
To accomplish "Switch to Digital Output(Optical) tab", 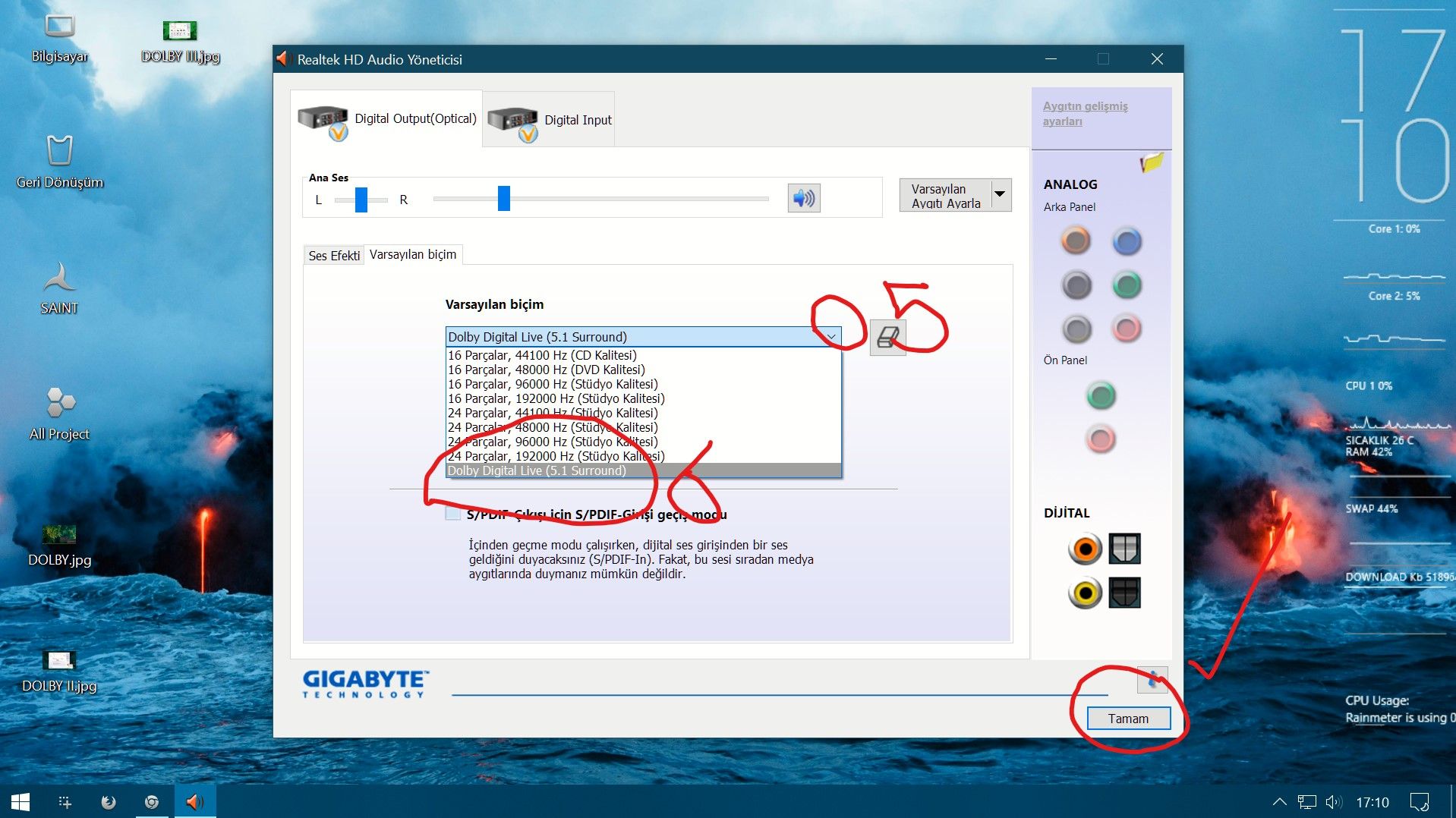I will click(386, 119).
